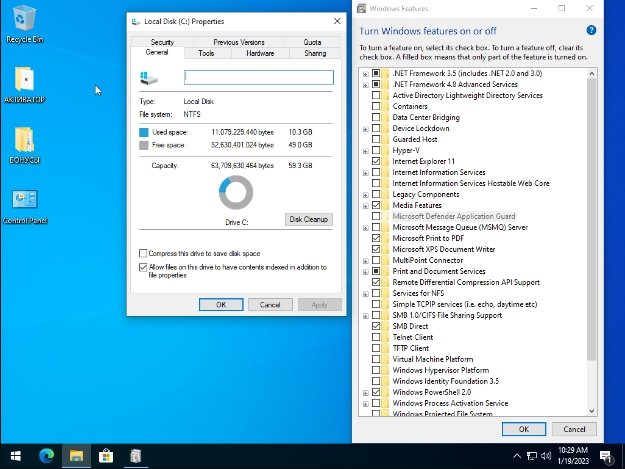Viewport: 625px width, 469px height.
Task: Switch to the Security tab
Action: pos(162,42)
